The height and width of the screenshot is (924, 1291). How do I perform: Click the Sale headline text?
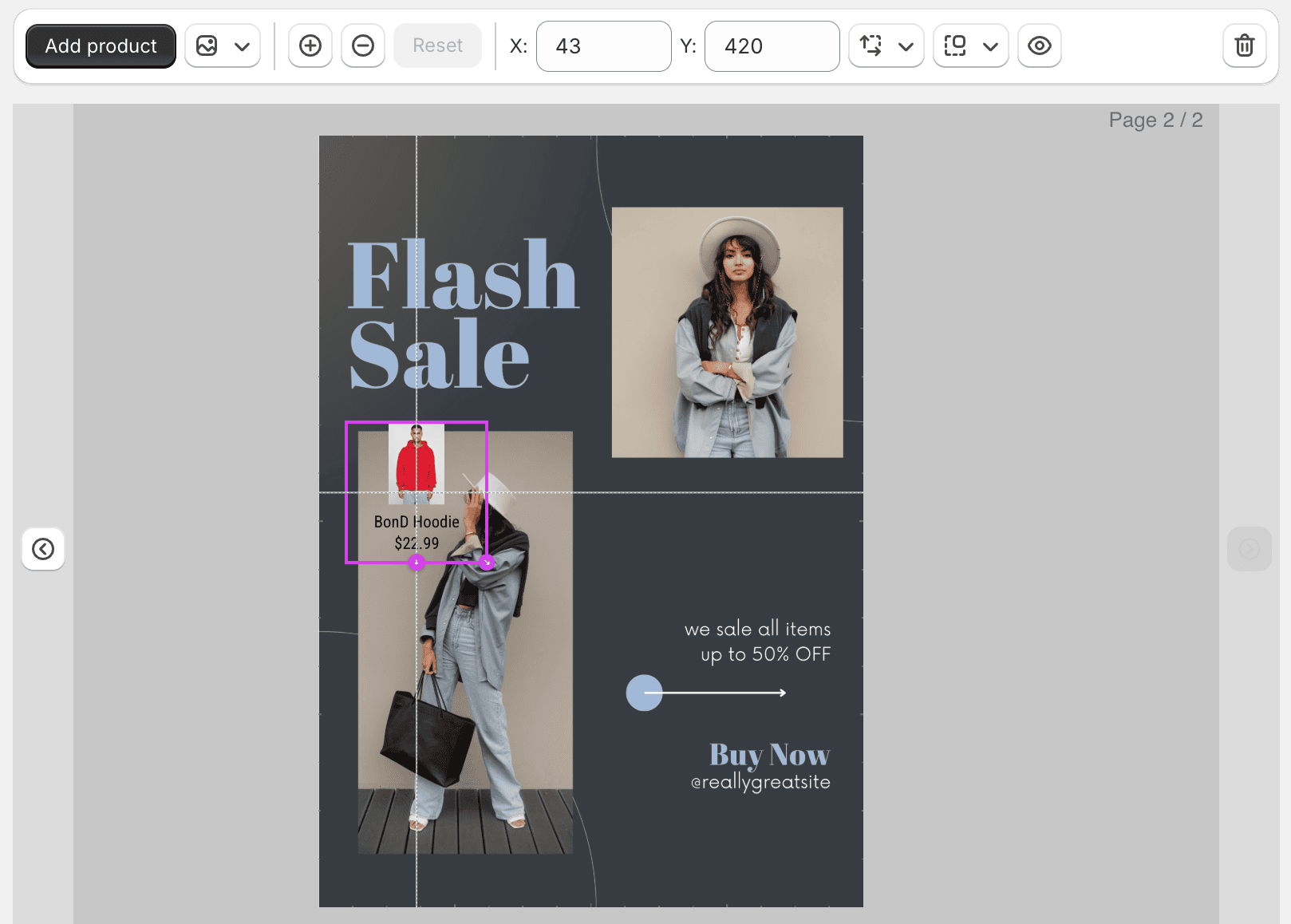click(x=439, y=353)
